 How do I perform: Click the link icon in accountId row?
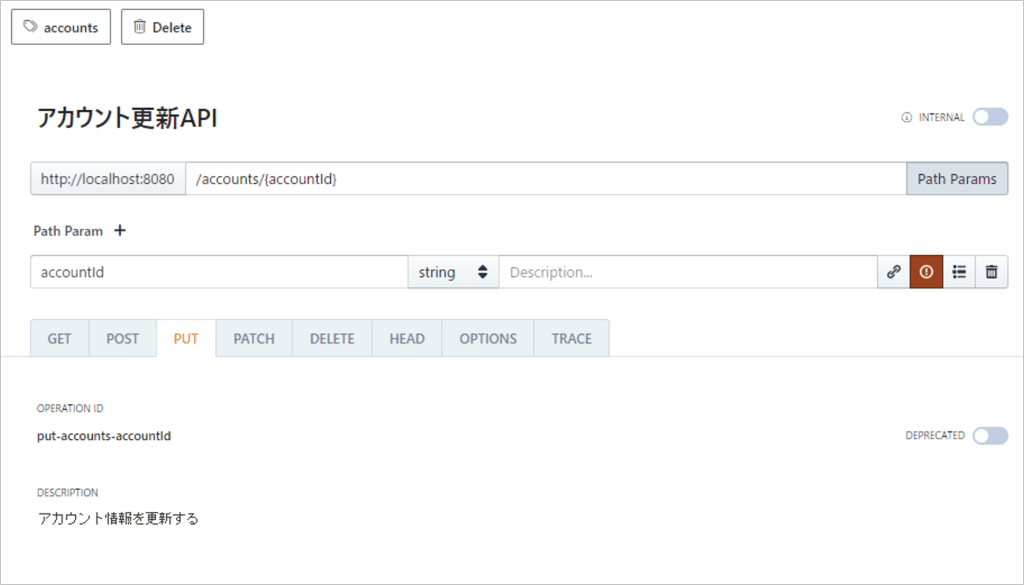(x=894, y=272)
